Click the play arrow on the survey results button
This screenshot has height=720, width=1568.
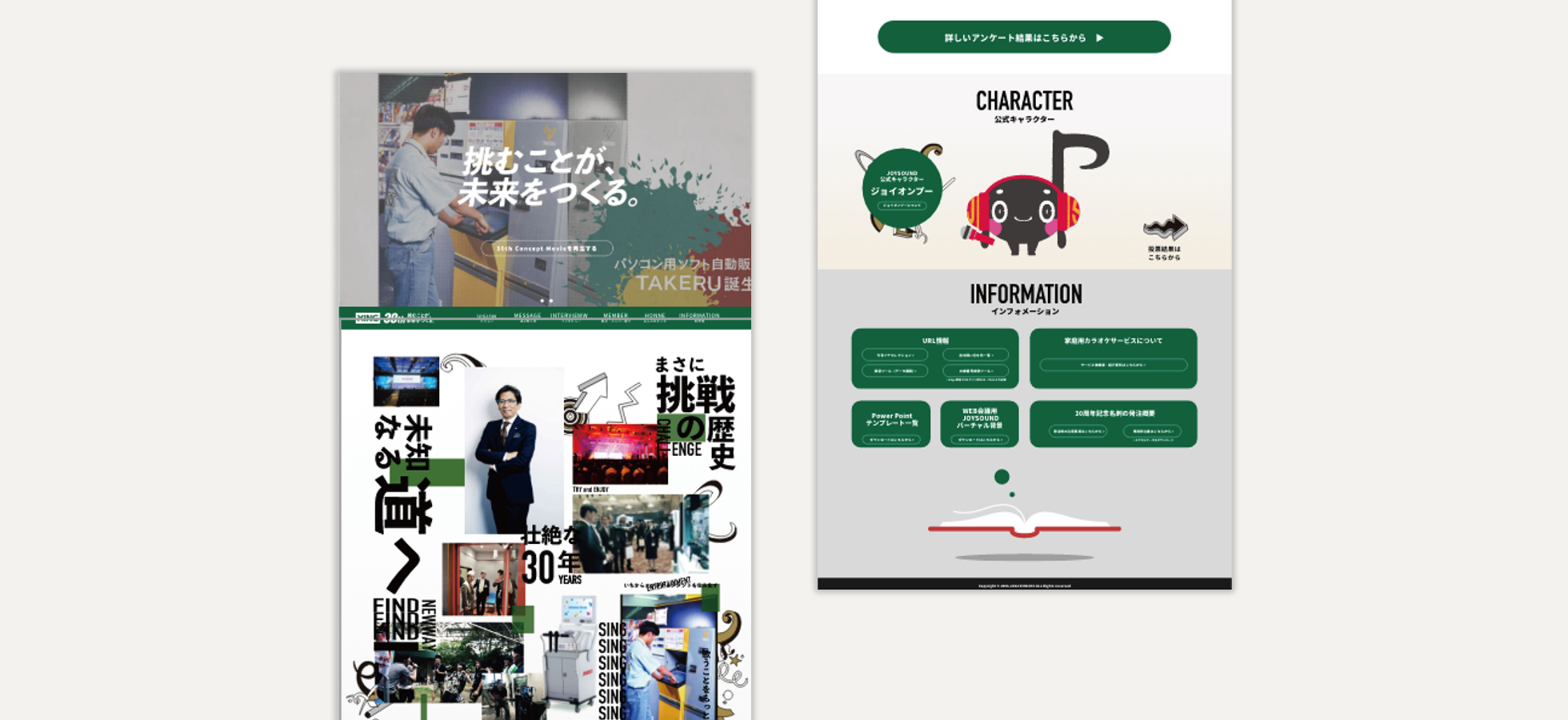click(x=1100, y=38)
